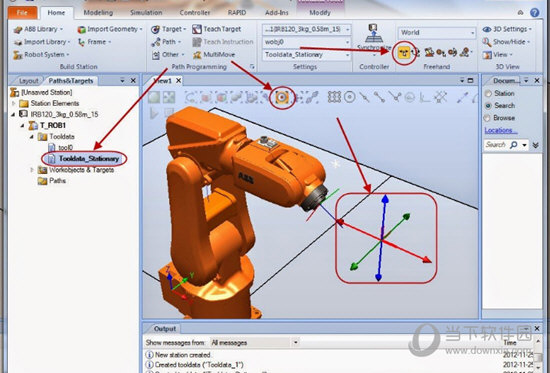Open the File tab
Screen dimensions: 550x373
coord(22,13)
